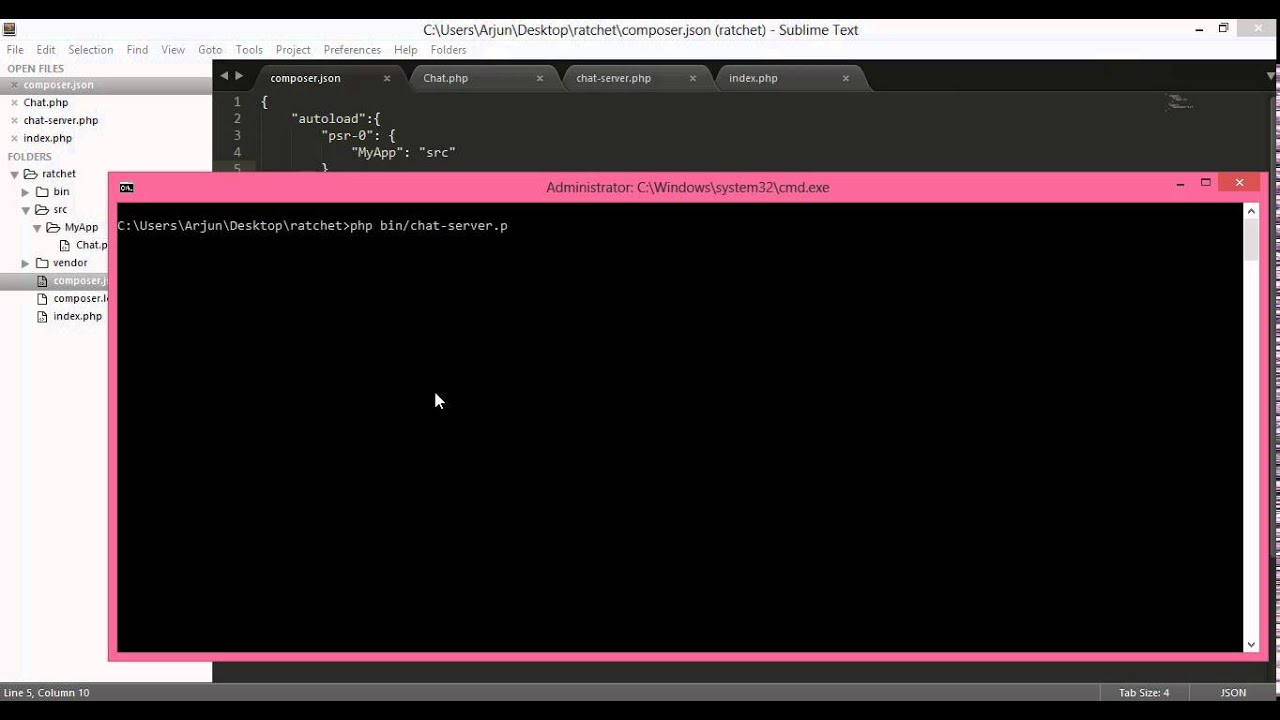Switch to the index.php tab
Image resolution: width=1280 pixels, height=720 pixels.
[753, 78]
